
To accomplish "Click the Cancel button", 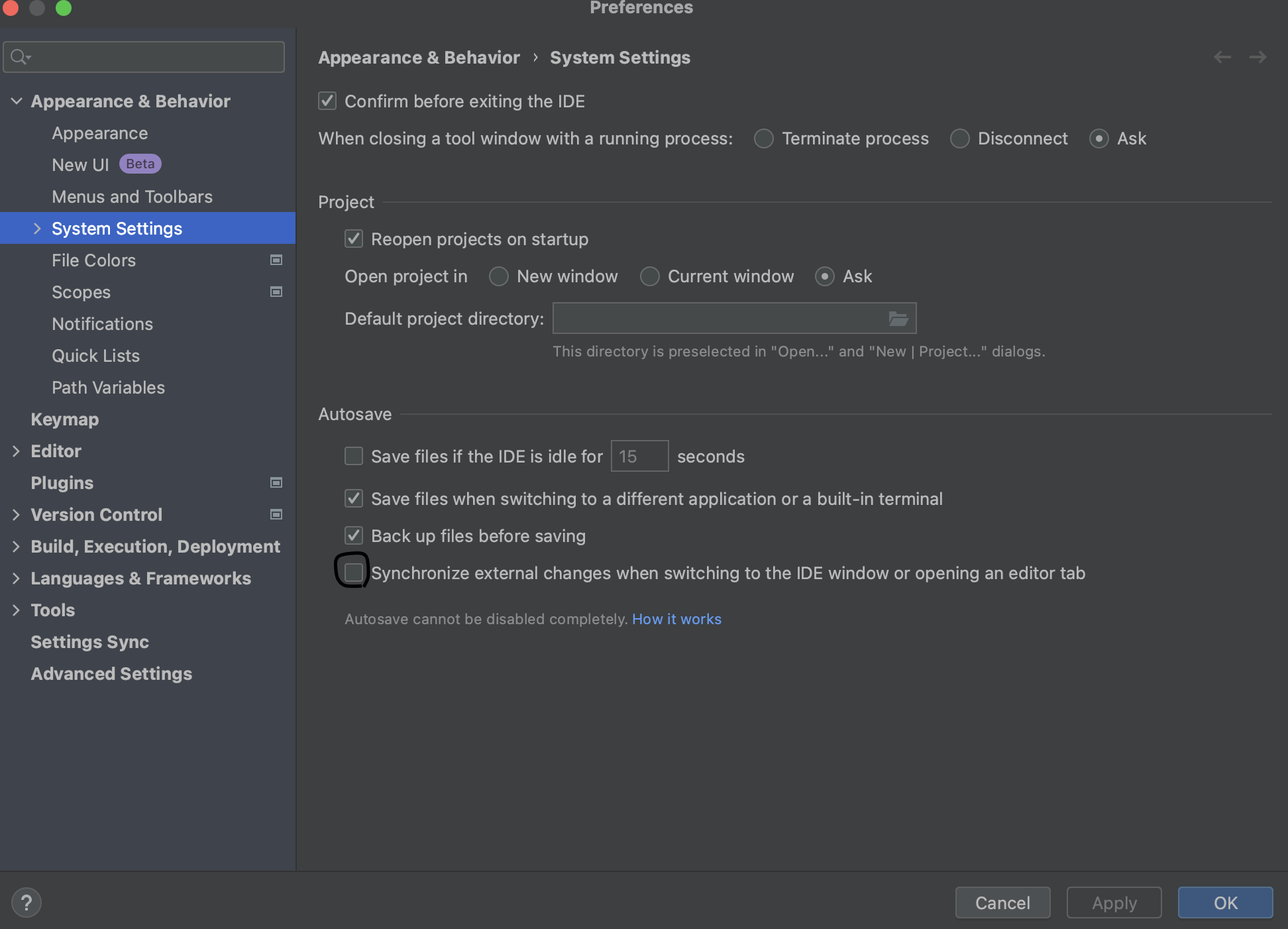I will 1003,902.
